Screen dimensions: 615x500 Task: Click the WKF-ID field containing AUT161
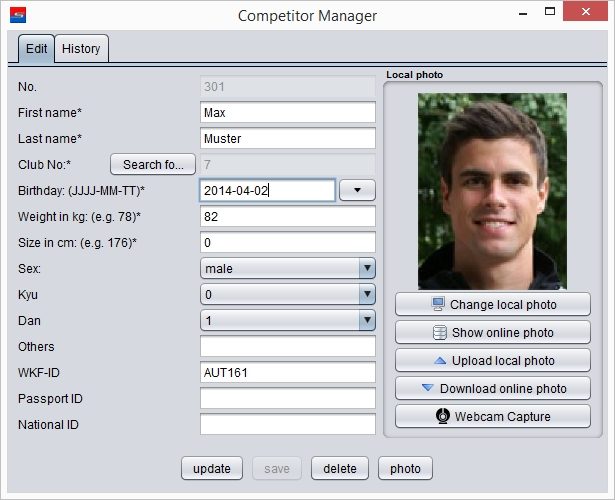tap(287, 372)
